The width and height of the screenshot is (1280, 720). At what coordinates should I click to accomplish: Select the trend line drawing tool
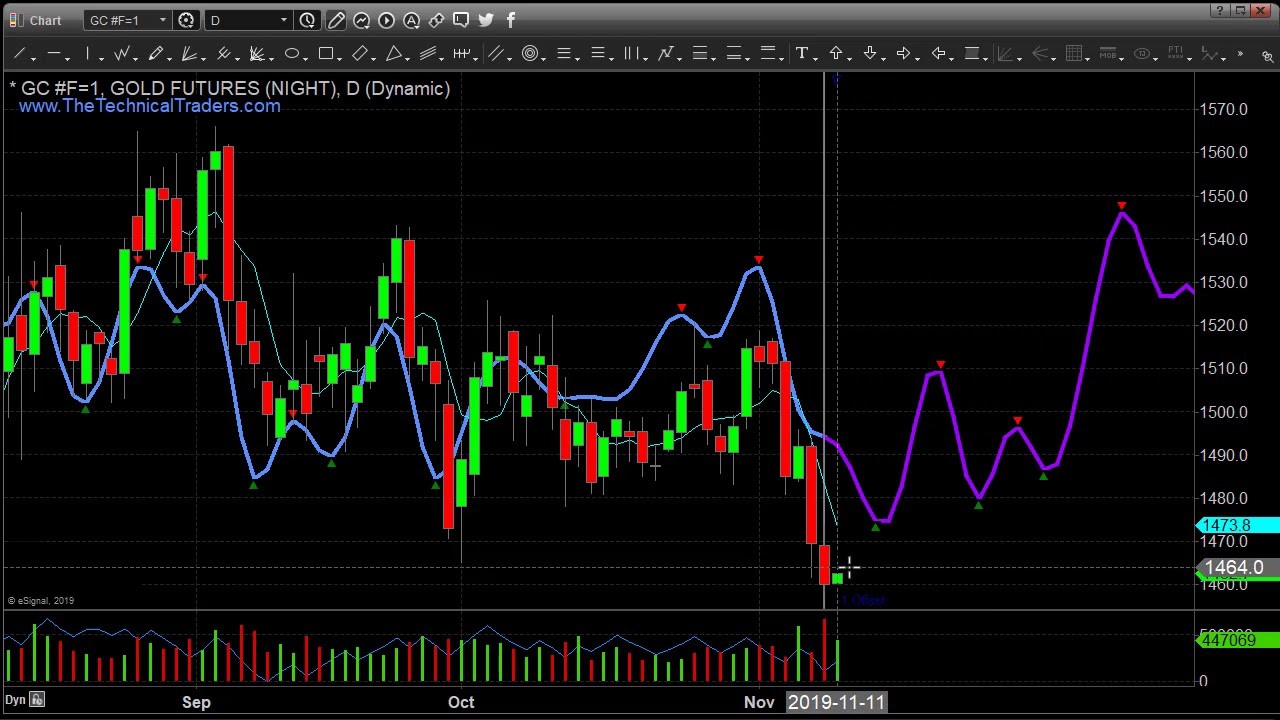(x=19, y=54)
